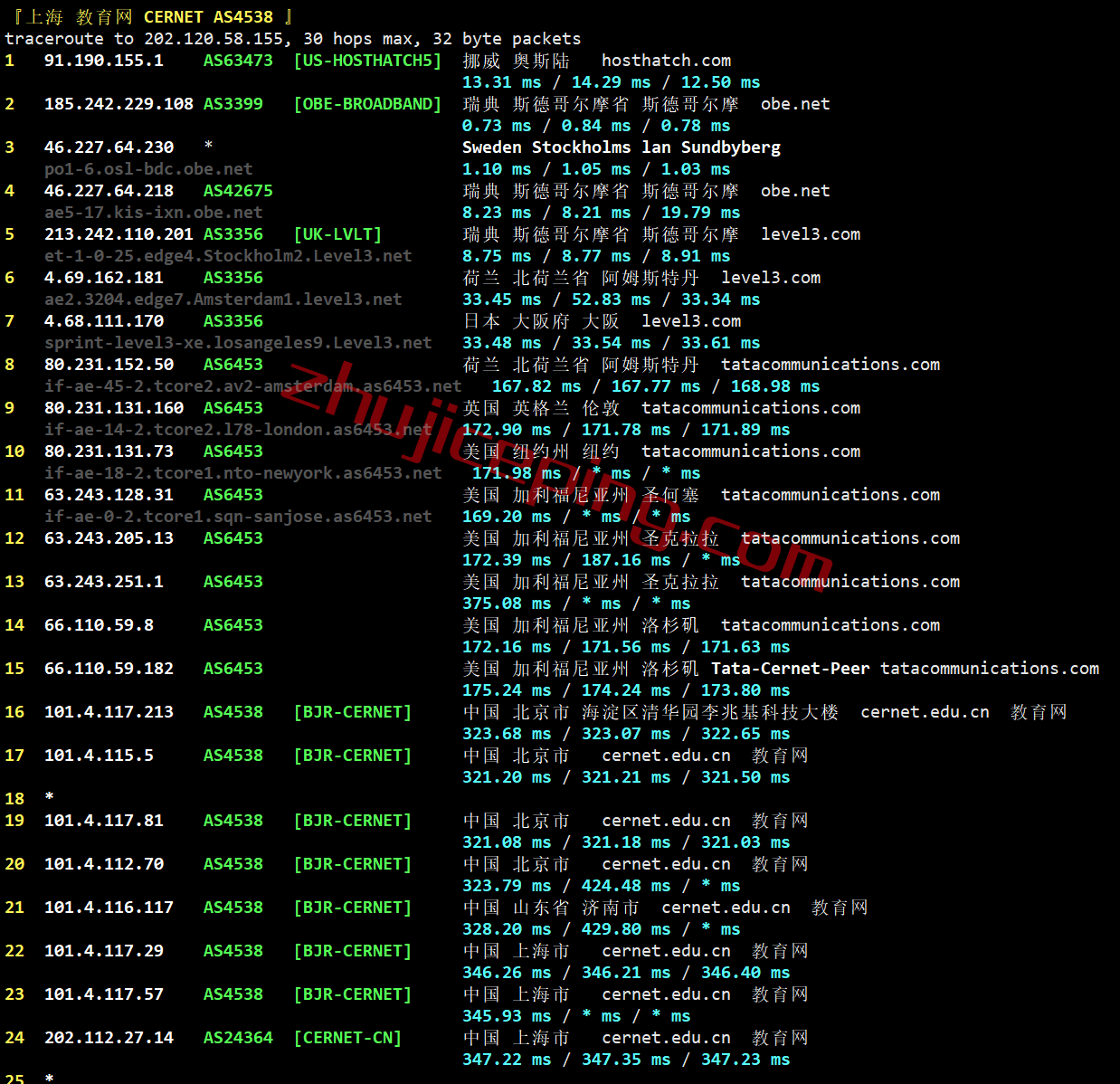1120x1084 pixels.
Task: Click hop 8 IP address 80.231.152.50
Action: click(x=109, y=365)
